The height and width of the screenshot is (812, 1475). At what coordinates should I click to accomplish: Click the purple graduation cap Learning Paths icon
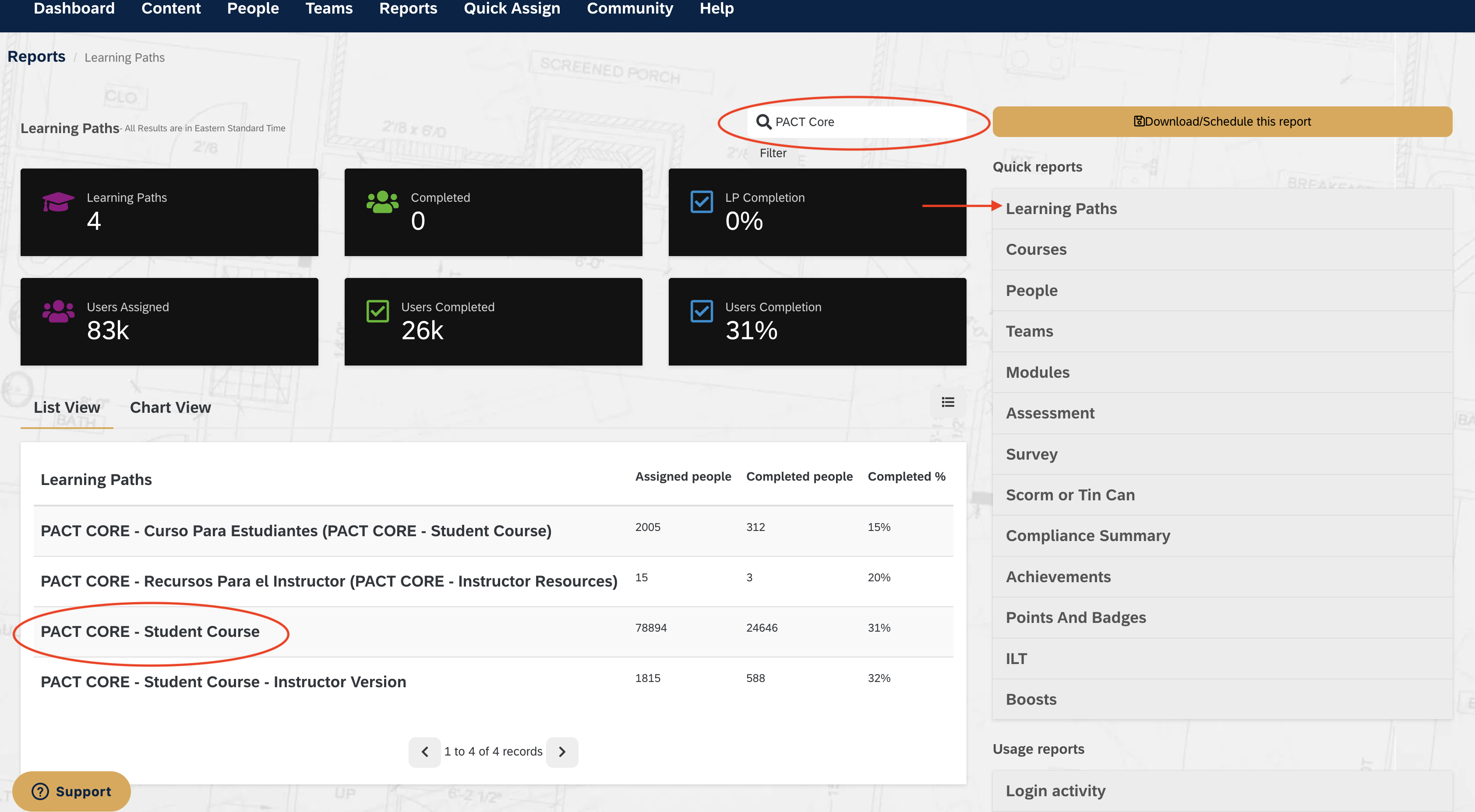(58, 202)
